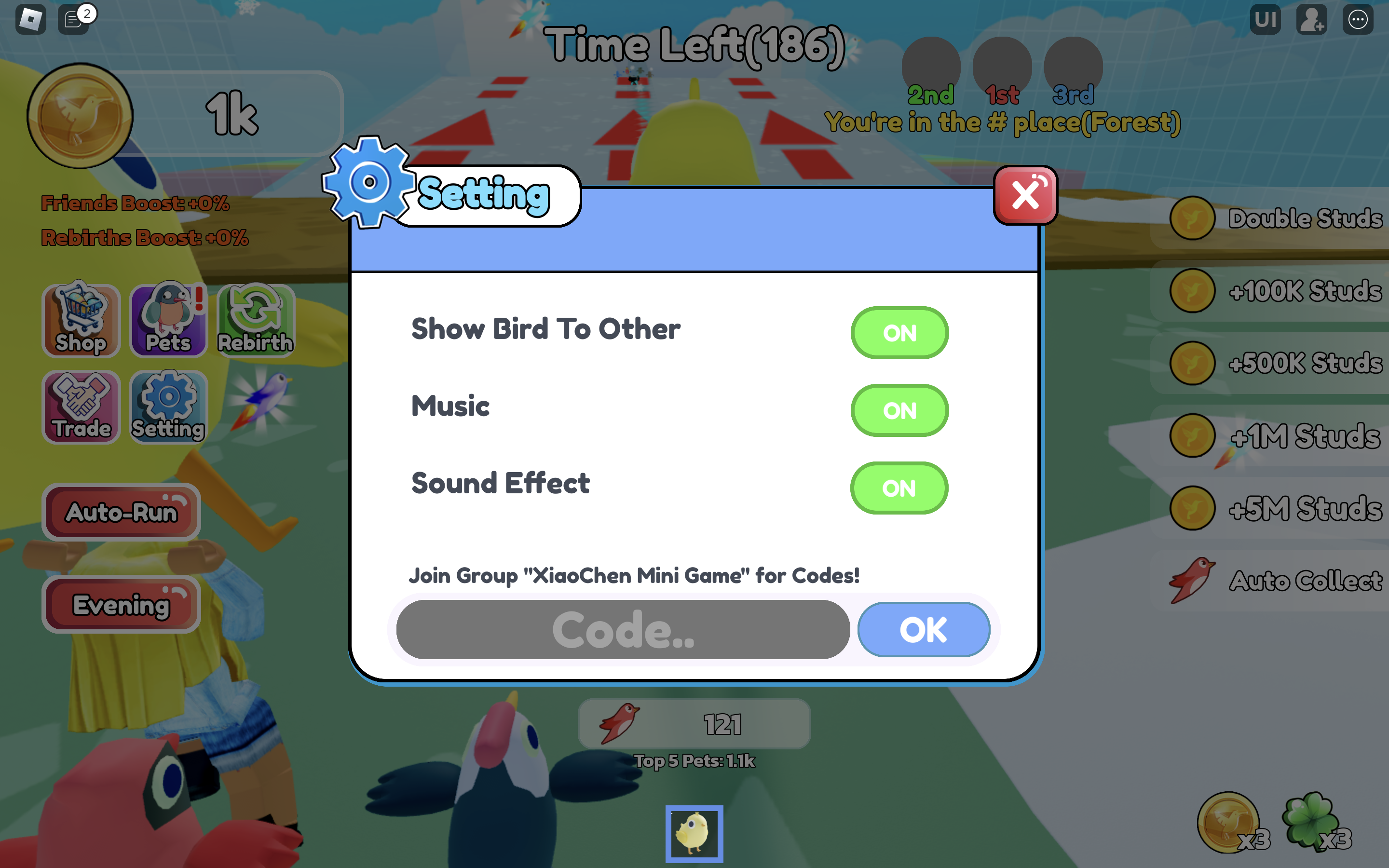Enable Auto-Run mode
Screen dimensions: 1389x868
[120, 513]
